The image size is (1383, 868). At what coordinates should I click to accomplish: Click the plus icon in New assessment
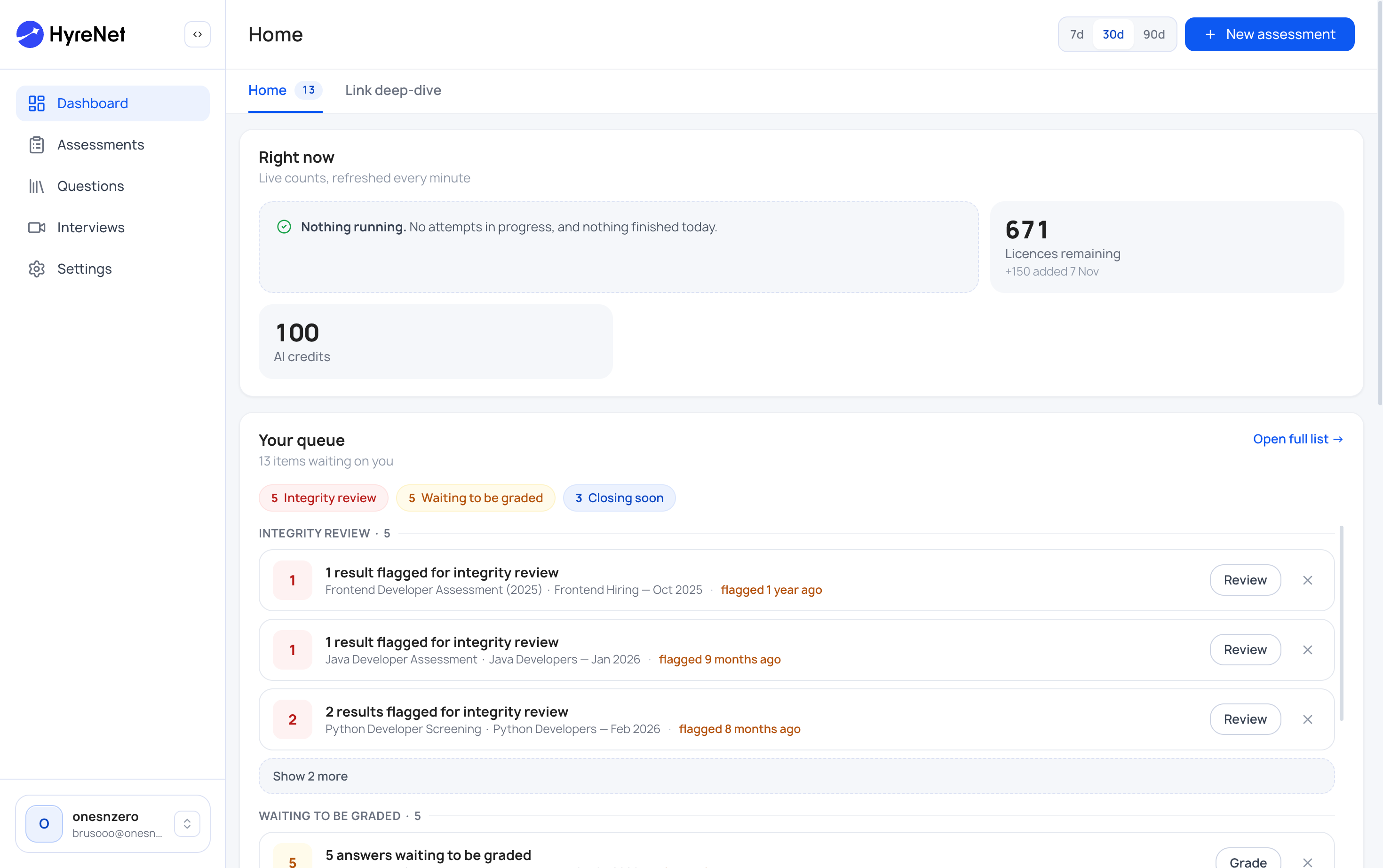(1210, 34)
